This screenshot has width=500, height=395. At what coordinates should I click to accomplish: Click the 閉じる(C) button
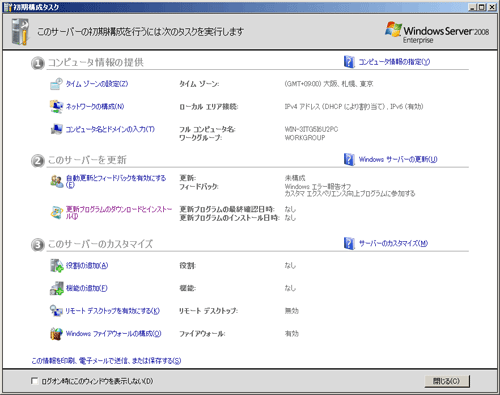[x=447, y=381]
